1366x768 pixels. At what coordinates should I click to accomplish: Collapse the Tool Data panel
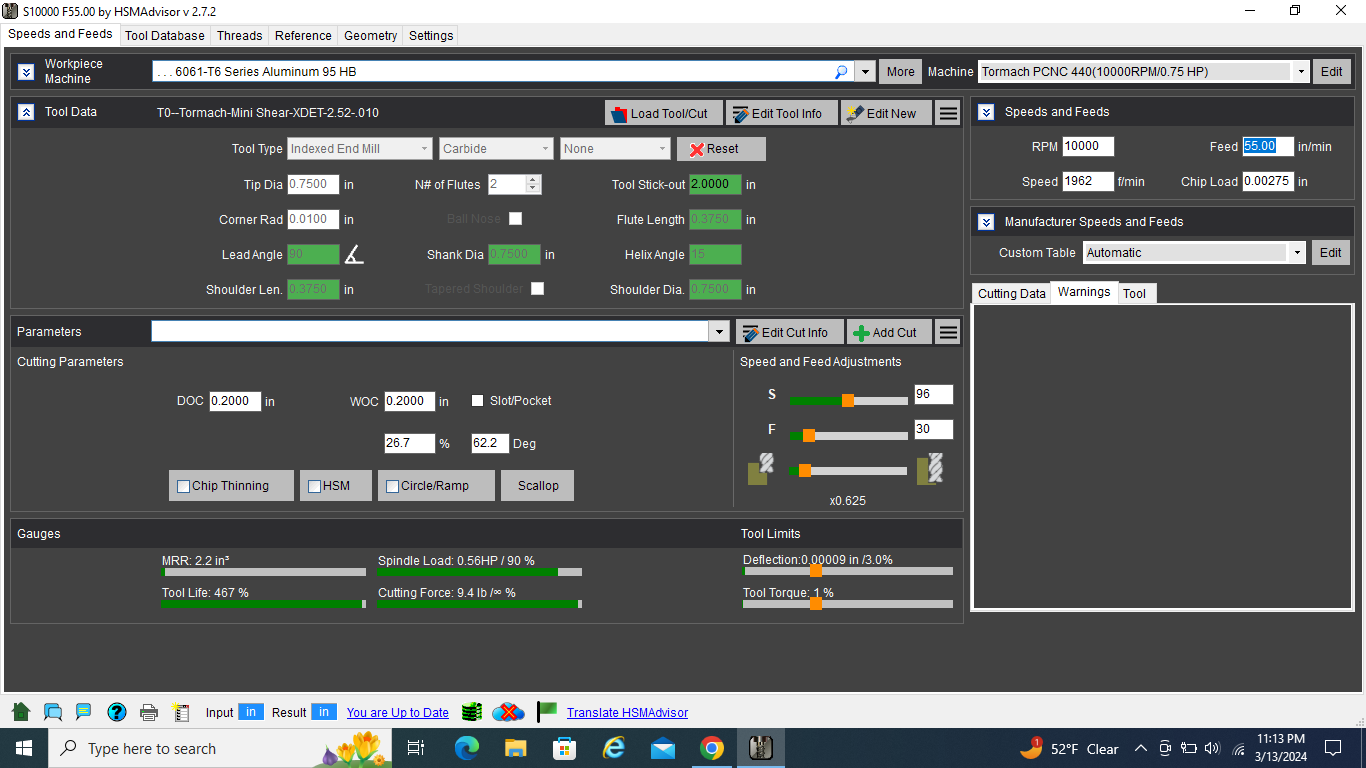point(26,112)
